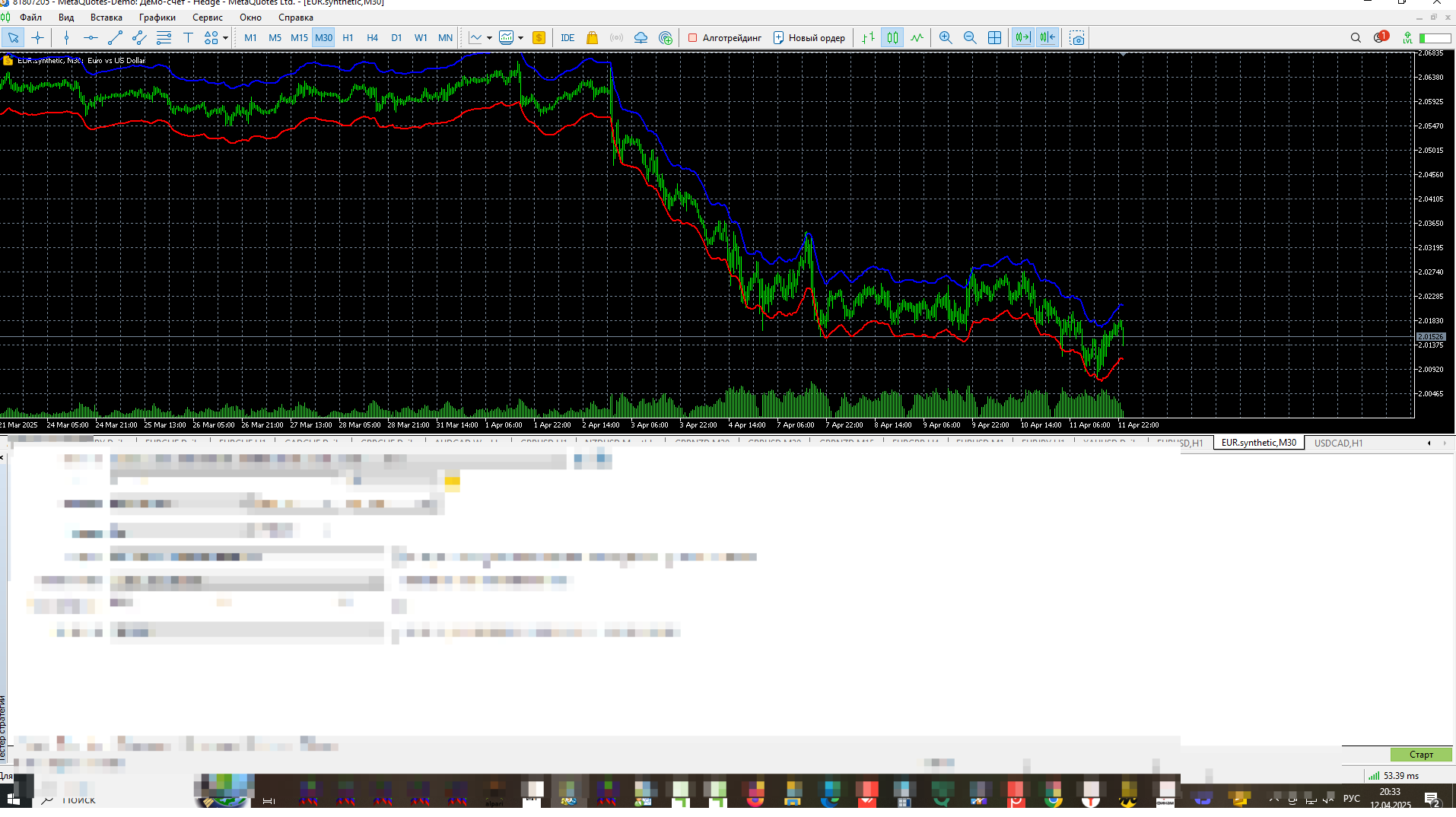Click the green circular plus icon

(666, 37)
